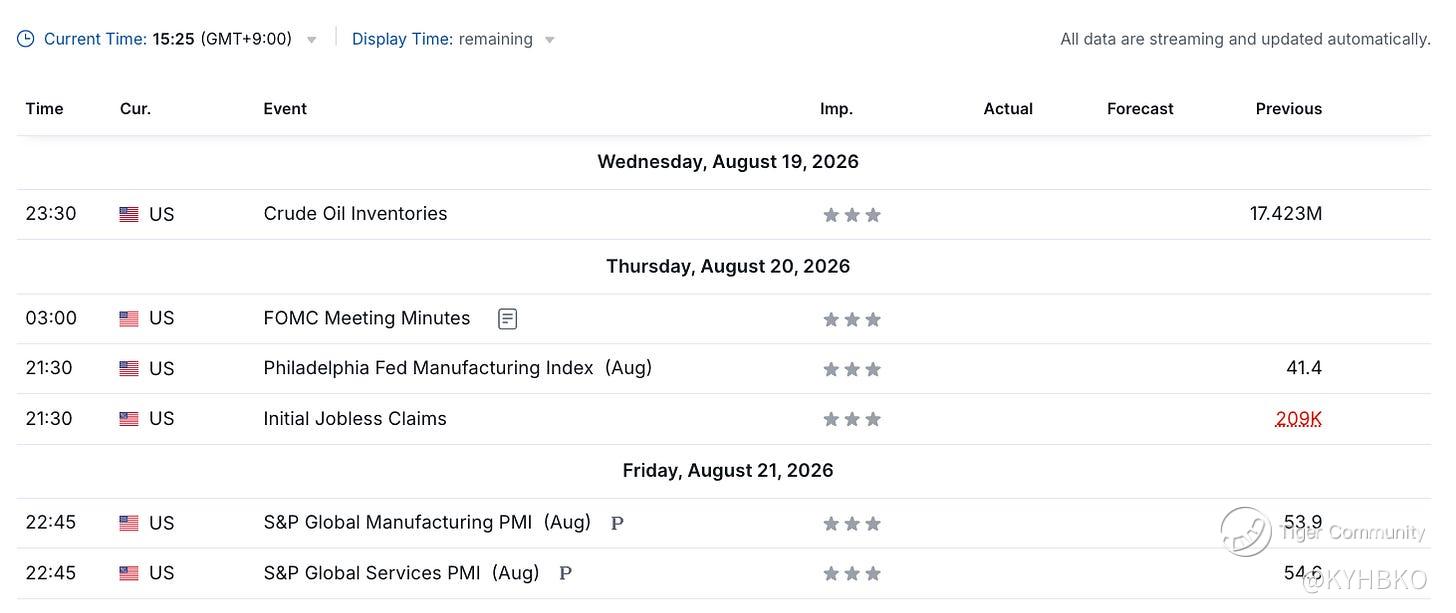Click the Tiger Community watermark logo
The height and width of the screenshot is (613, 1456).
[1245, 532]
